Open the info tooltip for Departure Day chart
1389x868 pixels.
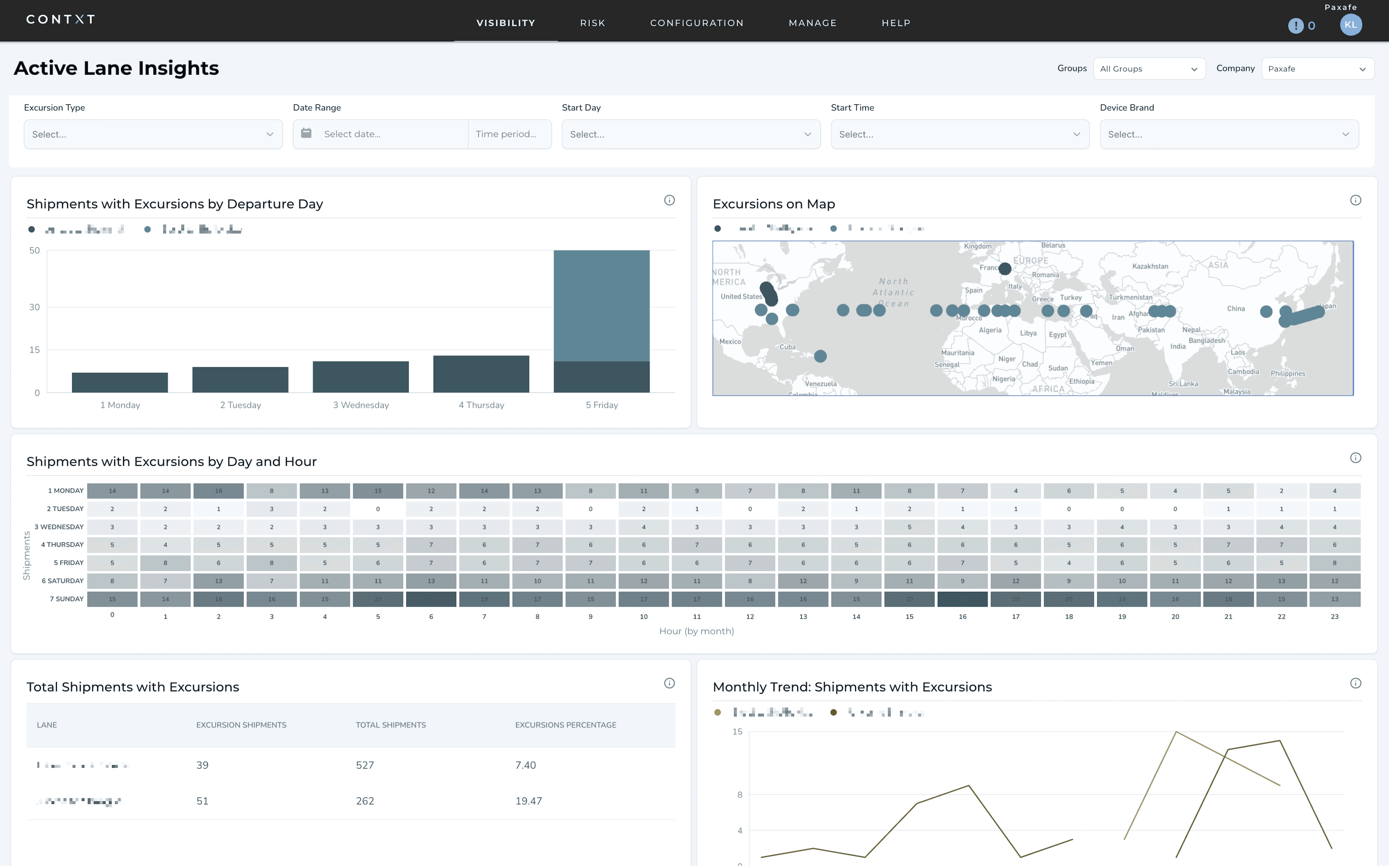click(669, 200)
